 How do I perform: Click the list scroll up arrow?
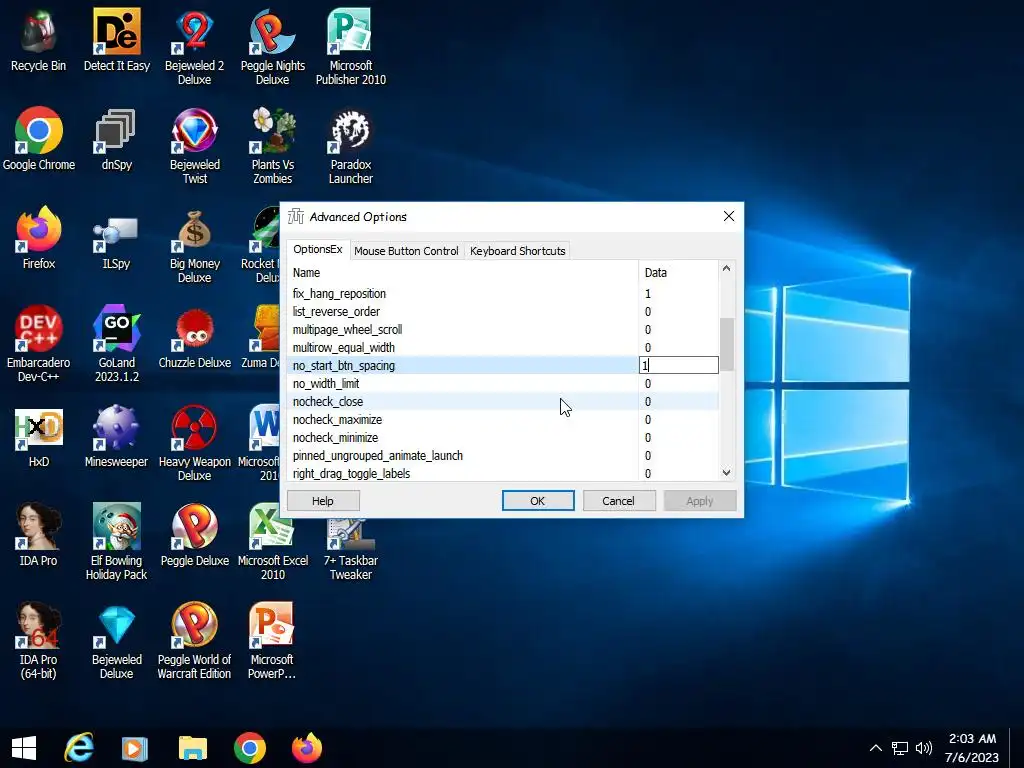click(726, 268)
